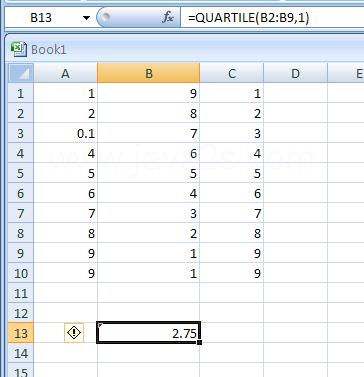Click cell B4 containing 6

tap(149, 153)
